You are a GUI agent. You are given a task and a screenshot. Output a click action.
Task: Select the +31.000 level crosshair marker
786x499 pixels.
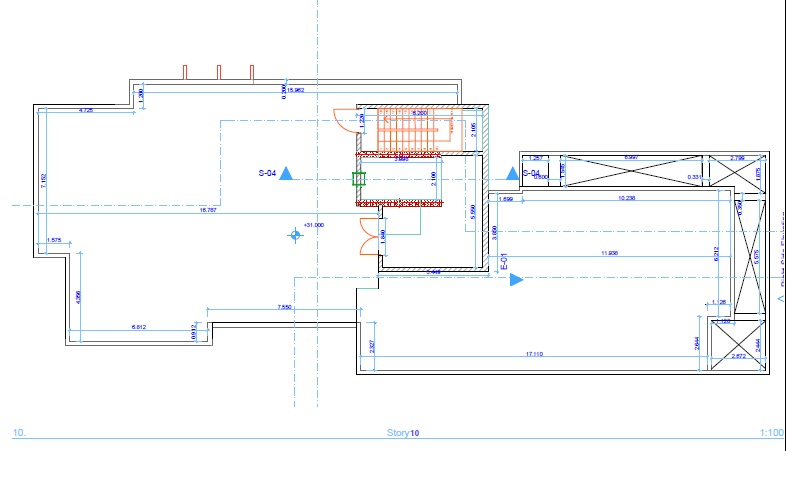point(295,235)
